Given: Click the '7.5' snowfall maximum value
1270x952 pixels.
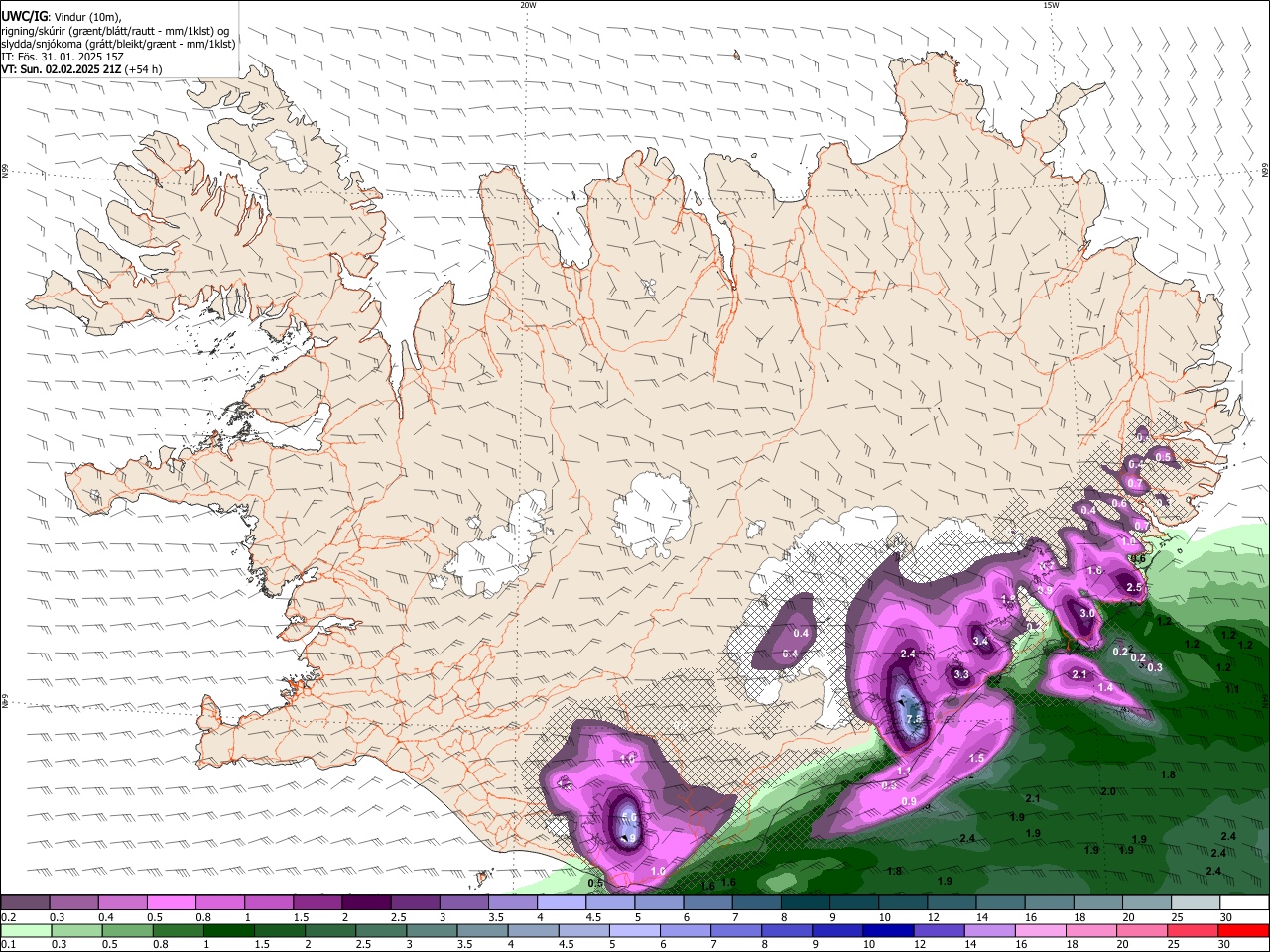Looking at the screenshot, I should pyautogui.click(x=914, y=719).
